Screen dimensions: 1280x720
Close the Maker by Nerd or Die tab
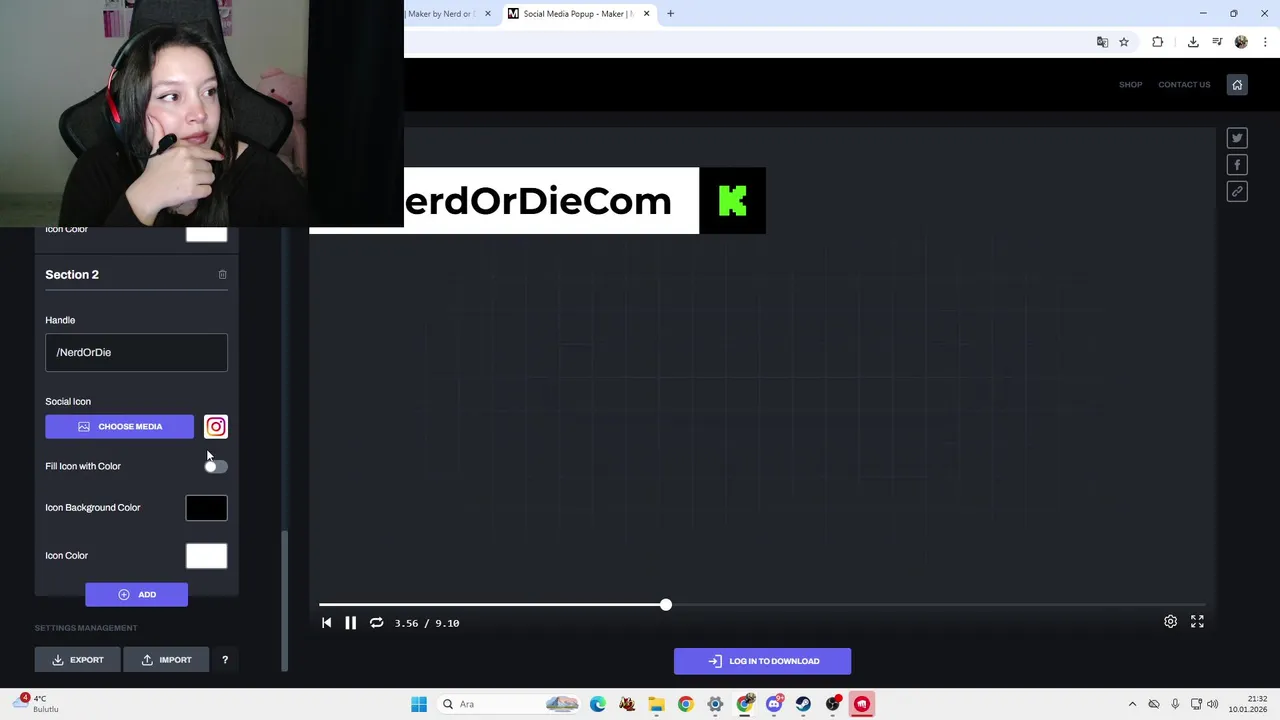pyautogui.click(x=488, y=14)
